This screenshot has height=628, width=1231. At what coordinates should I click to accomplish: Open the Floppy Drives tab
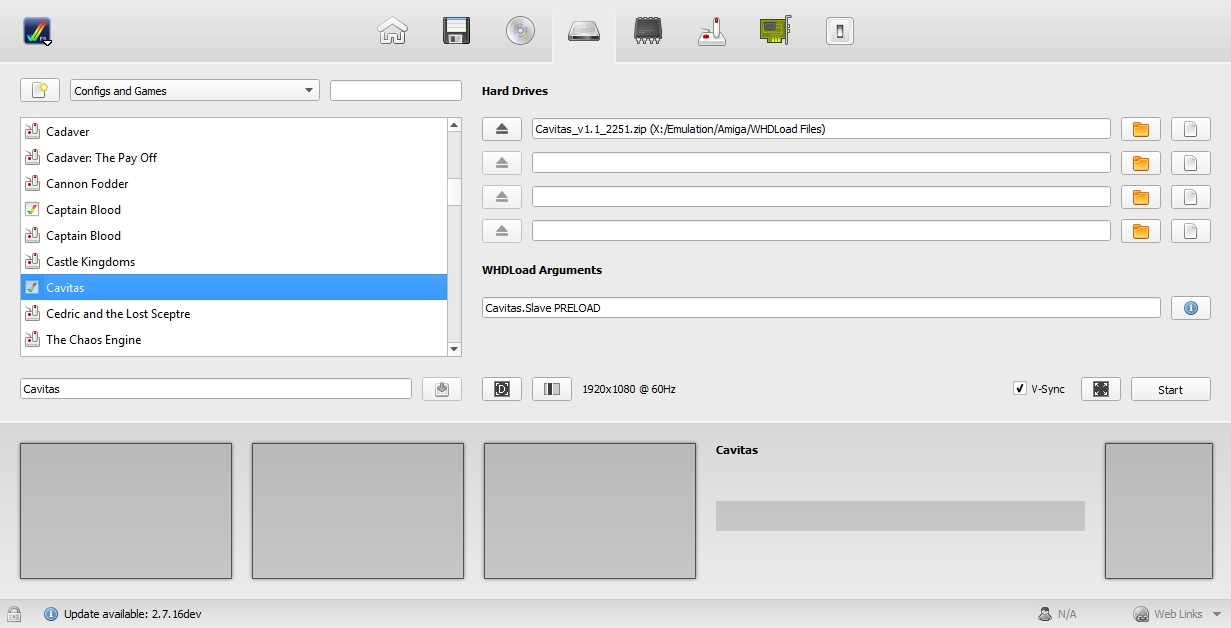(456, 31)
